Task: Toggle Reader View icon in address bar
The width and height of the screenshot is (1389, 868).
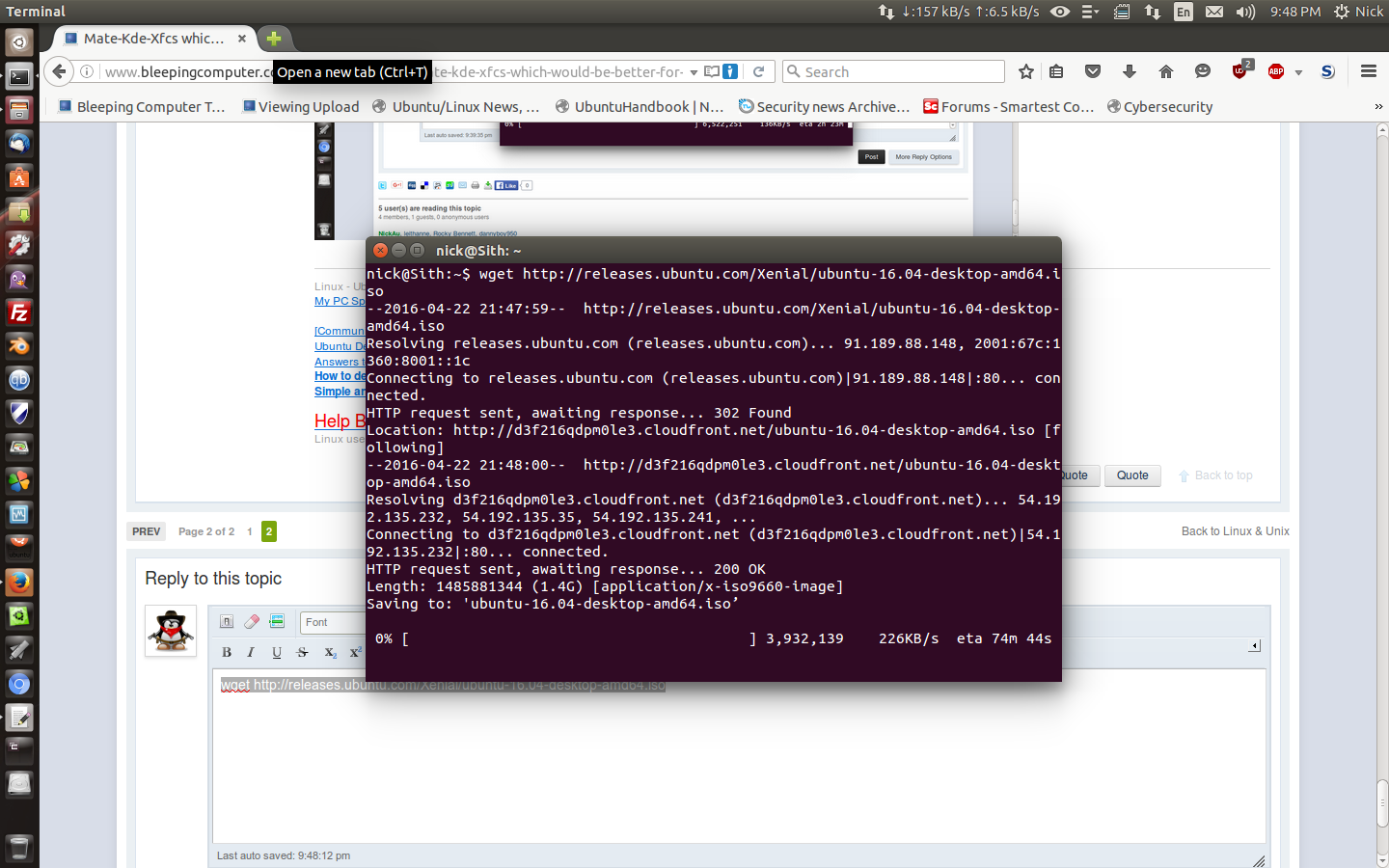Action: point(712,71)
